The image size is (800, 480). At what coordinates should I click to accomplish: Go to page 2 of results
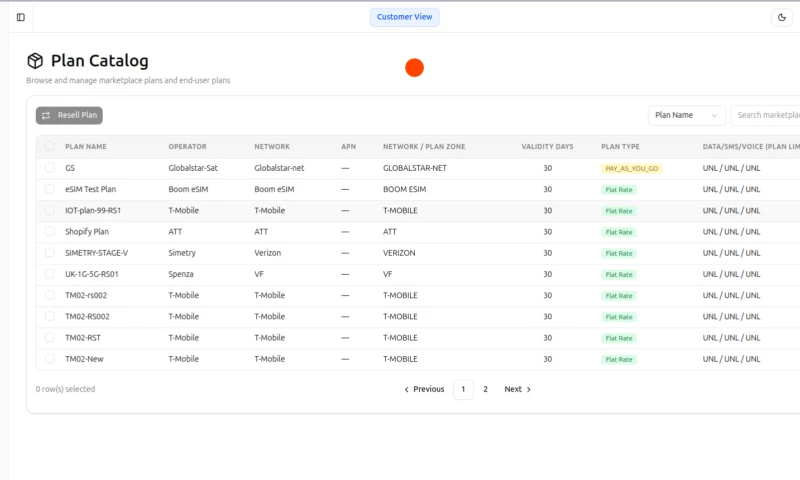[486, 389]
